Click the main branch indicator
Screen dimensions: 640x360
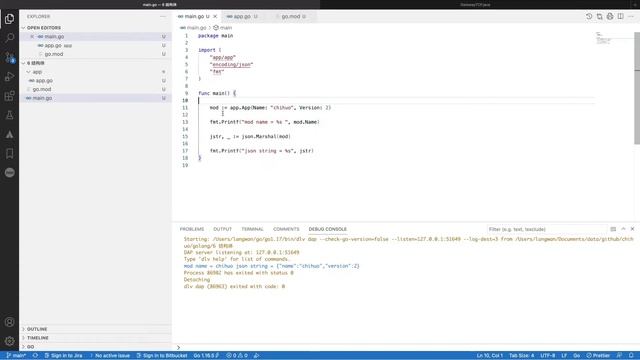point(16,356)
